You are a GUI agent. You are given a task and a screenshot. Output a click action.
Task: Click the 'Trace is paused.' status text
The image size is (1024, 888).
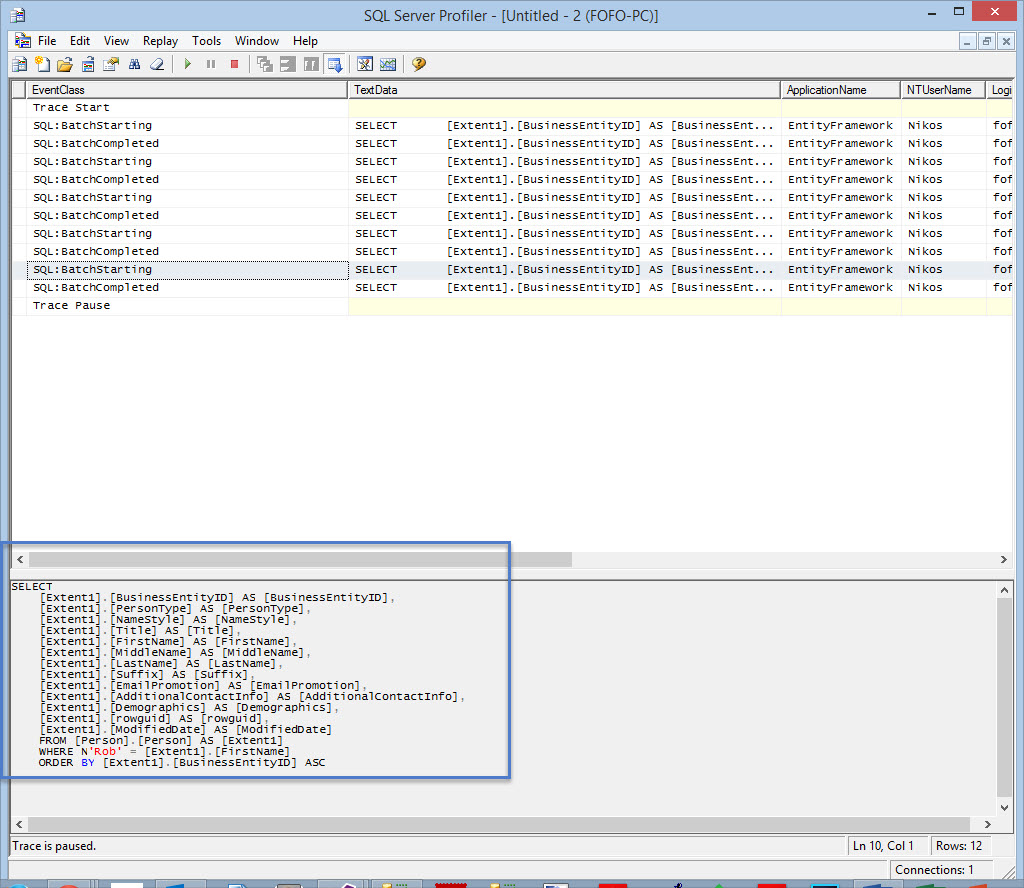(x=54, y=846)
